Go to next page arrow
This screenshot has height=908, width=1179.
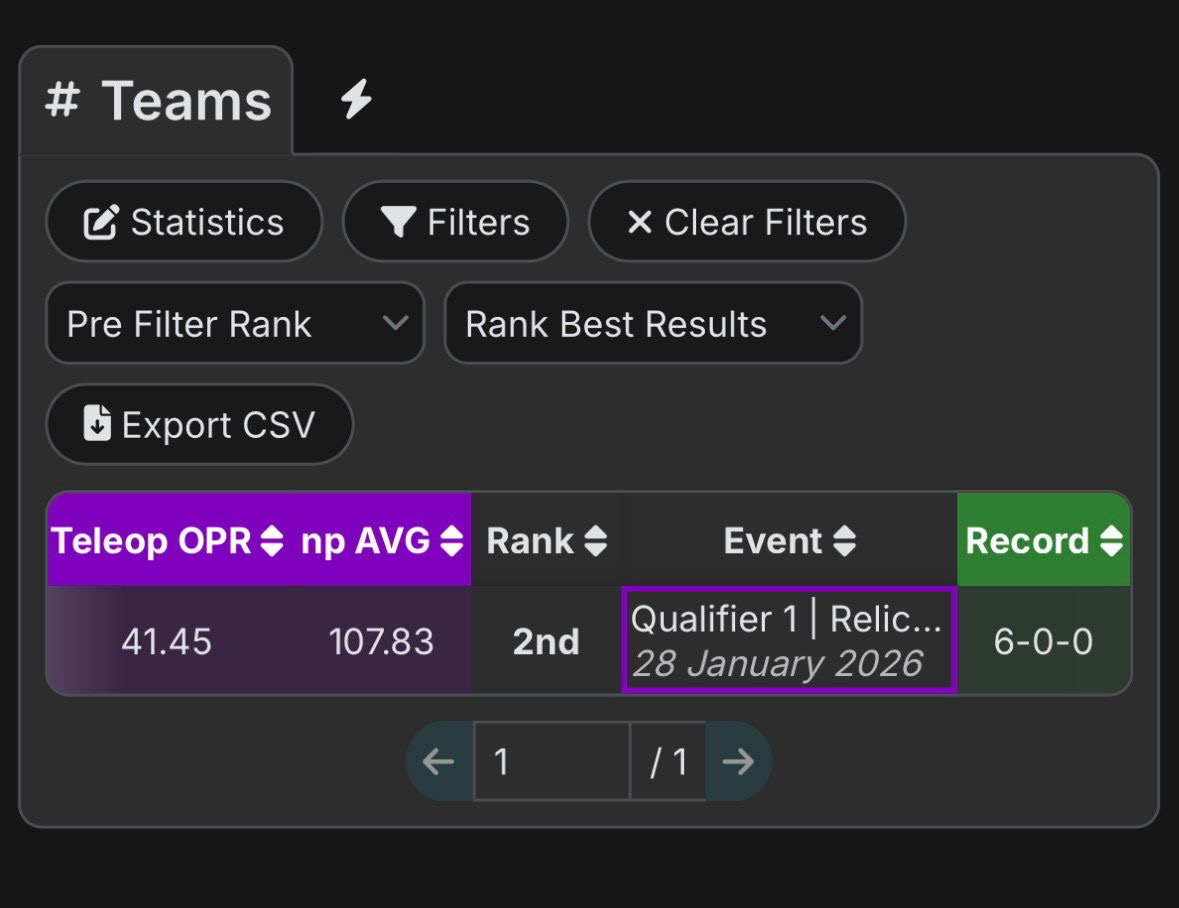(738, 762)
